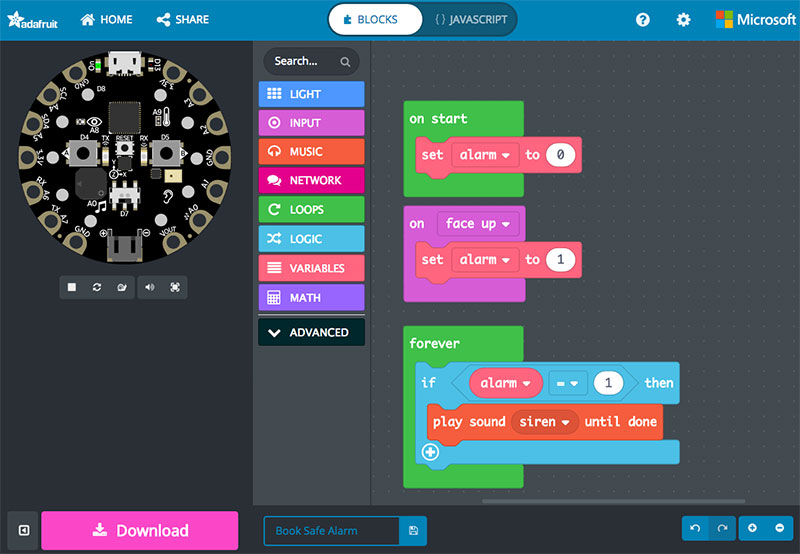Toggle slow-motion snail mode
Image resolution: width=800 pixels, height=554 pixels.
tap(121, 287)
